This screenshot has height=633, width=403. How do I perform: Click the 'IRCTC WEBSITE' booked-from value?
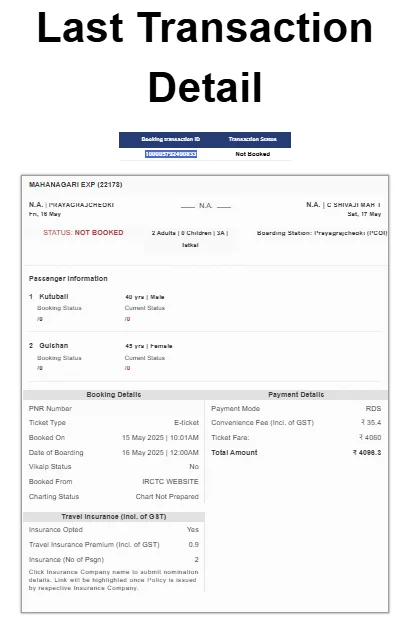pos(170,482)
